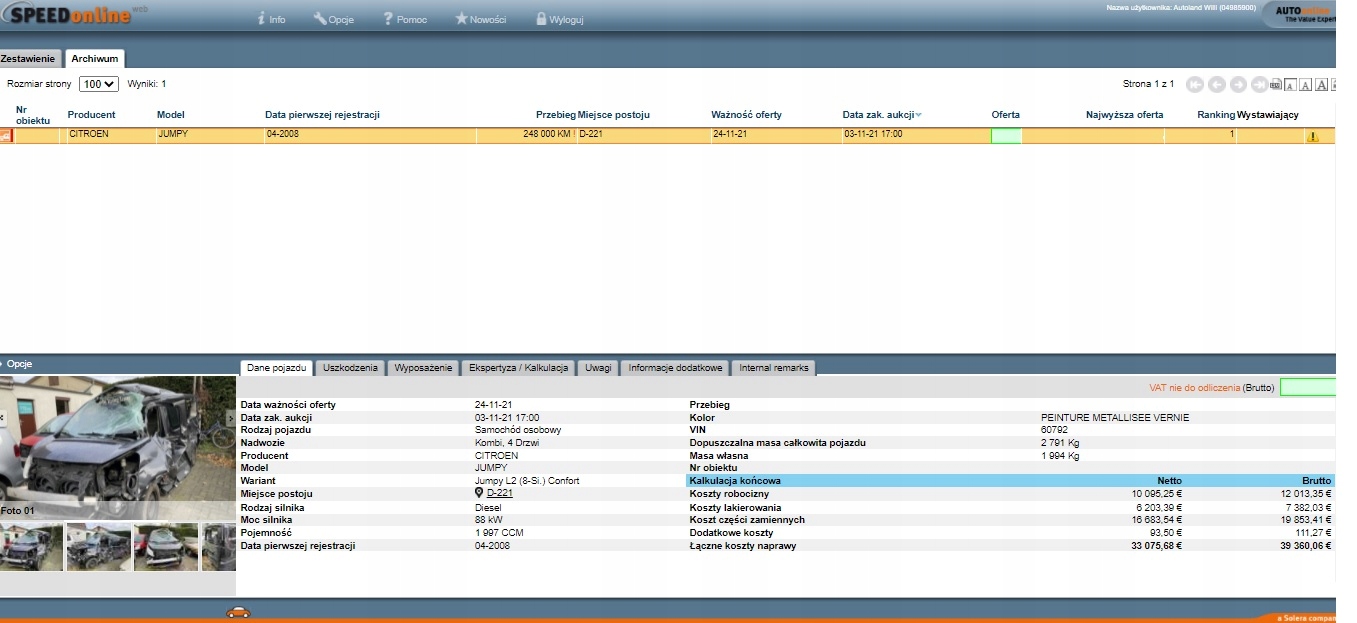Sort by Data zak. aukcji column arrow
Image resolution: width=1357 pixels, height=623 pixels.
click(x=919, y=115)
